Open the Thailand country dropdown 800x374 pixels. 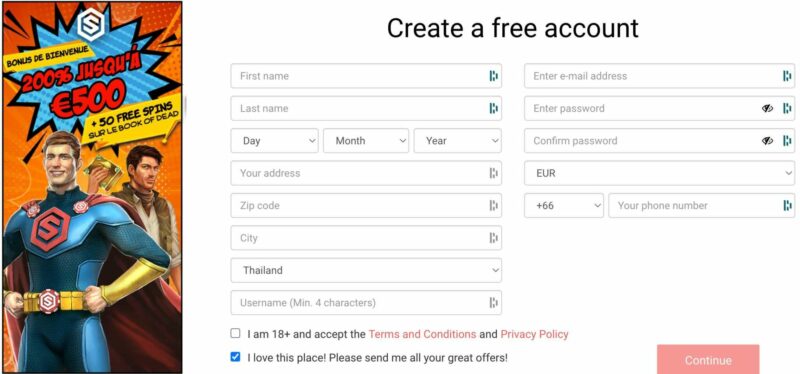click(366, 270)
